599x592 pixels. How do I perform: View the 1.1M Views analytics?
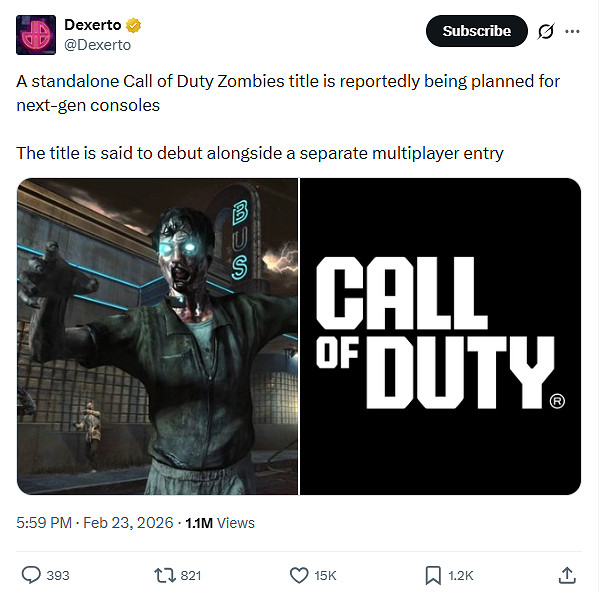click(220, 523)
